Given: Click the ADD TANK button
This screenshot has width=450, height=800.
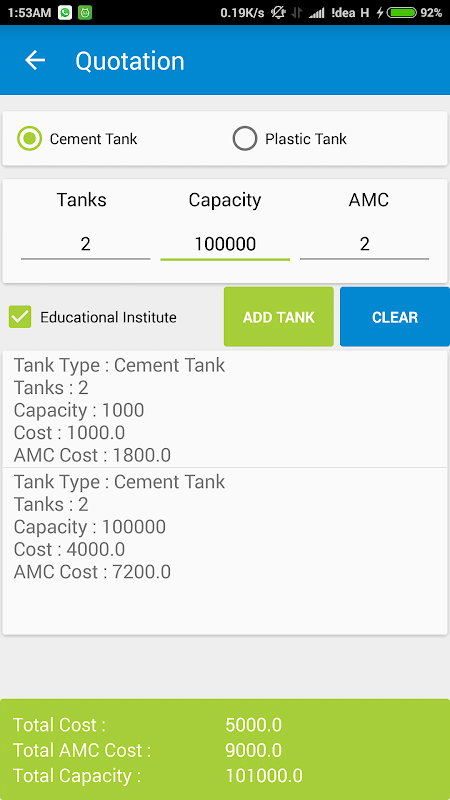Looking at the screenshot, I should (x=279, y=317).
